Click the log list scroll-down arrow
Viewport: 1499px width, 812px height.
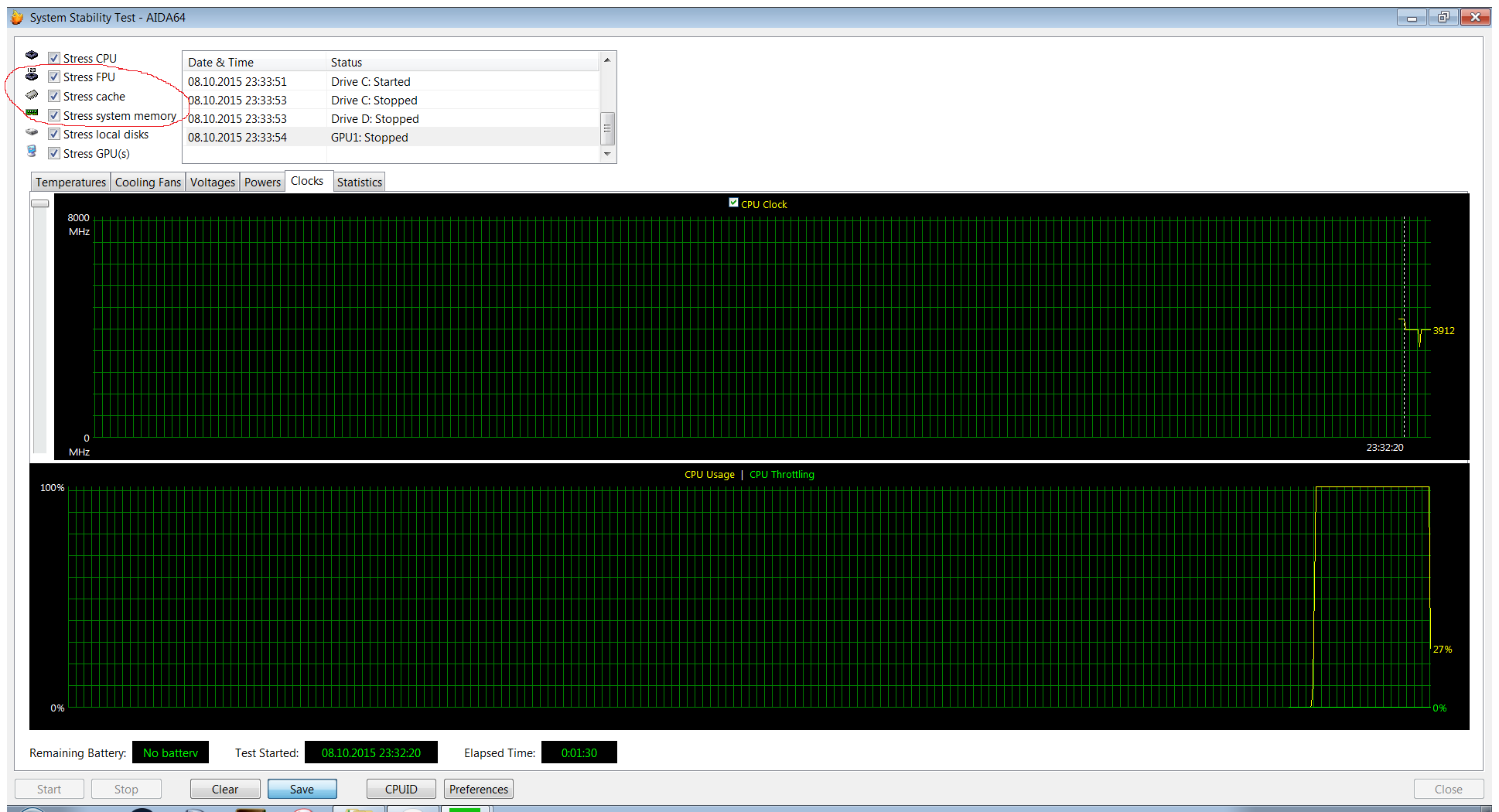point(607,154)
